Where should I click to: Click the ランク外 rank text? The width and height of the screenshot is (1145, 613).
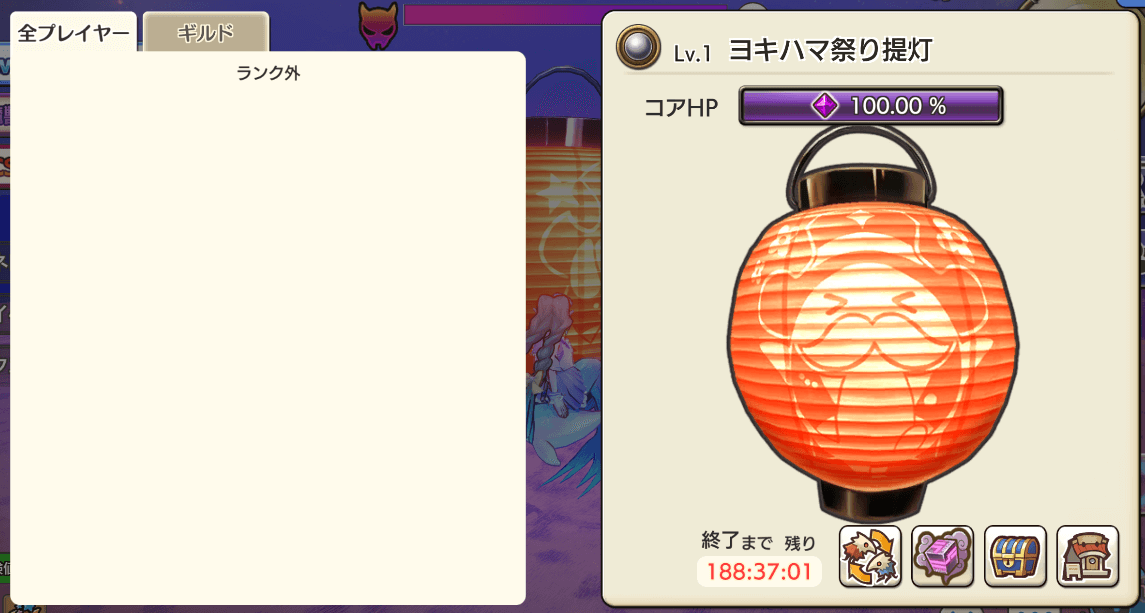click(268, 74)
